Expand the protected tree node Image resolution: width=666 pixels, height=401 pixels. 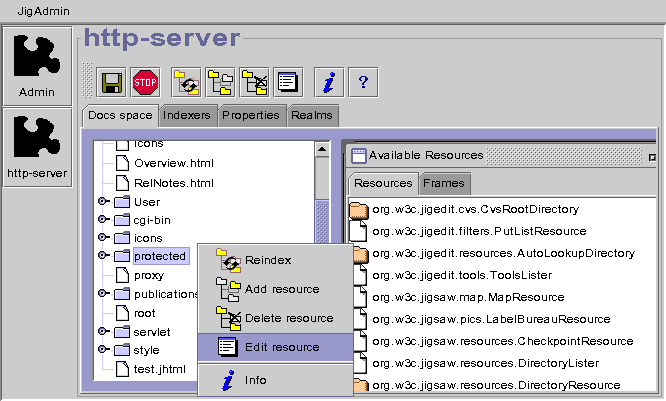coord(103,255)
